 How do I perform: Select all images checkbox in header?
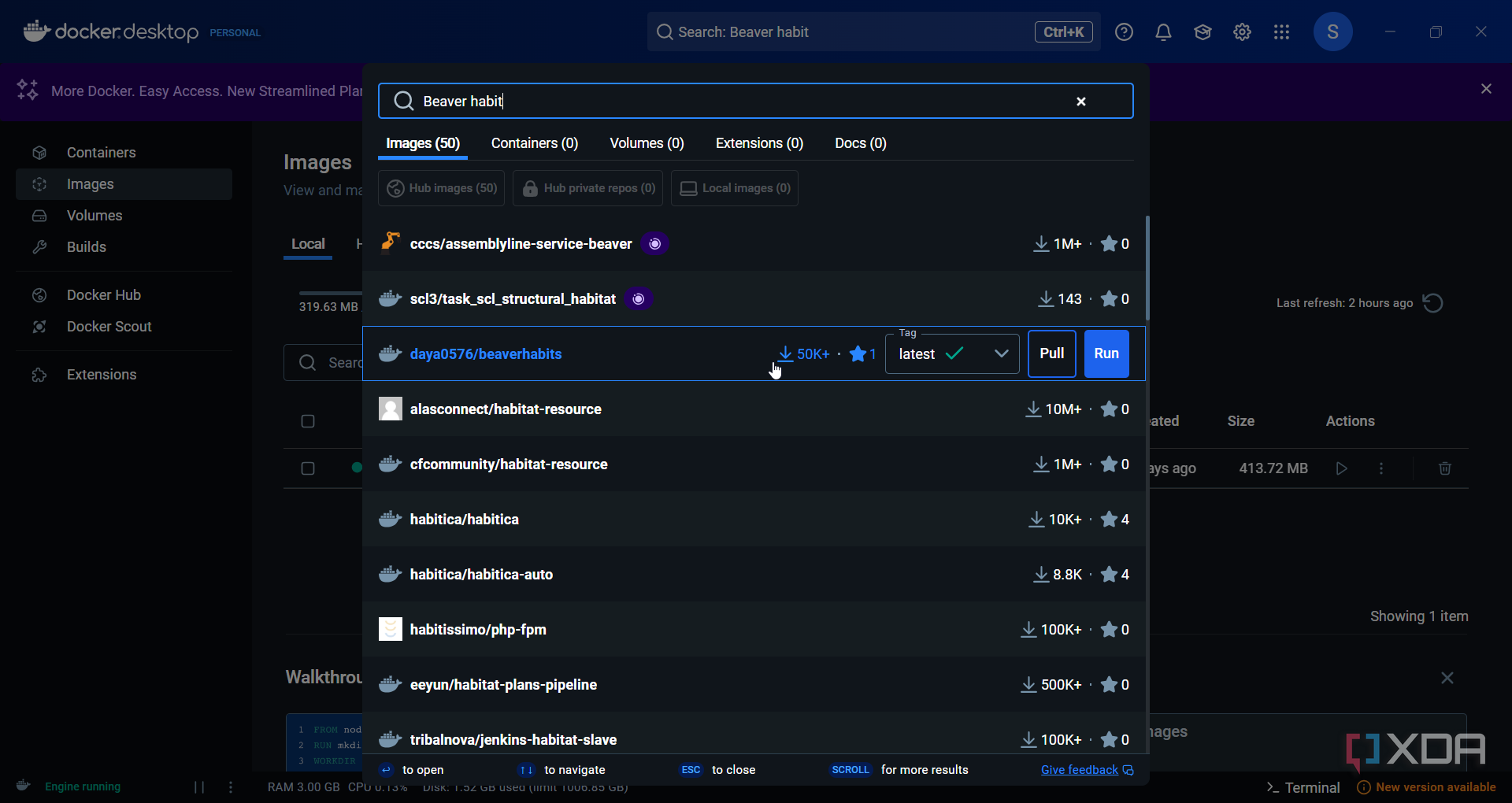click(x=308, y=421)
